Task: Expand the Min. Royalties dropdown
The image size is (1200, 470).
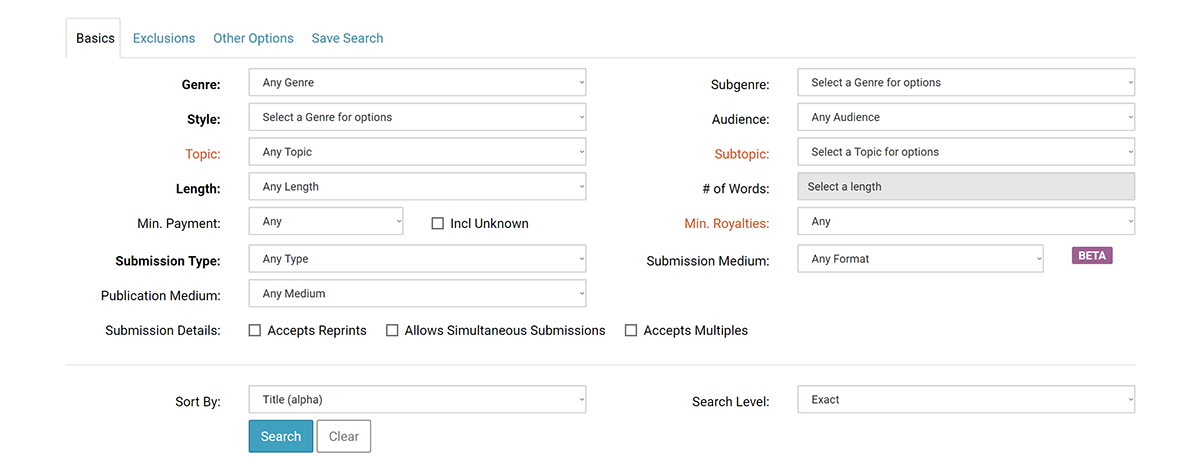Action: 966,222
